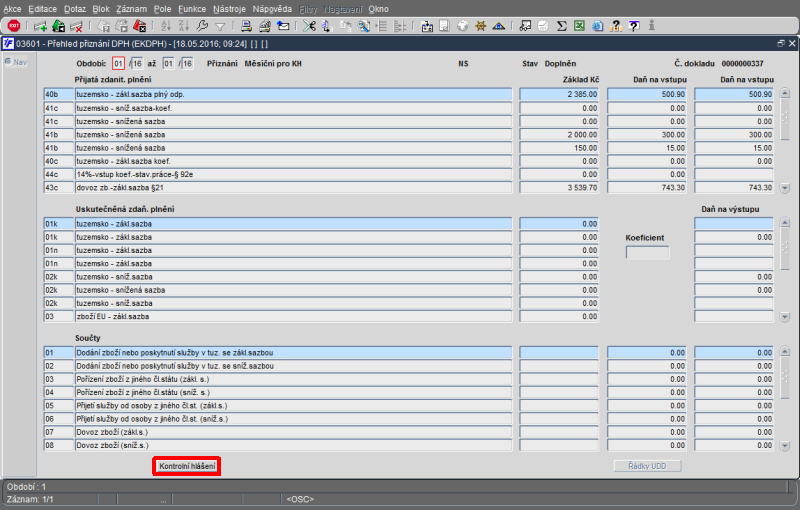Open the Akce menu

(x=12, y=9)
